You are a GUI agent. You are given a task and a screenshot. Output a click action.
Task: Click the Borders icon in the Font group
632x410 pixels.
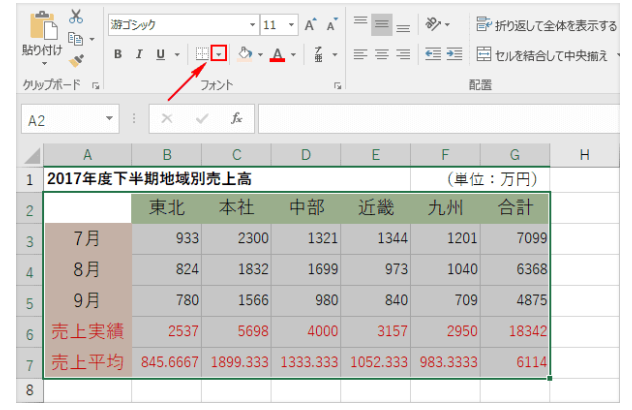(202, 54)
